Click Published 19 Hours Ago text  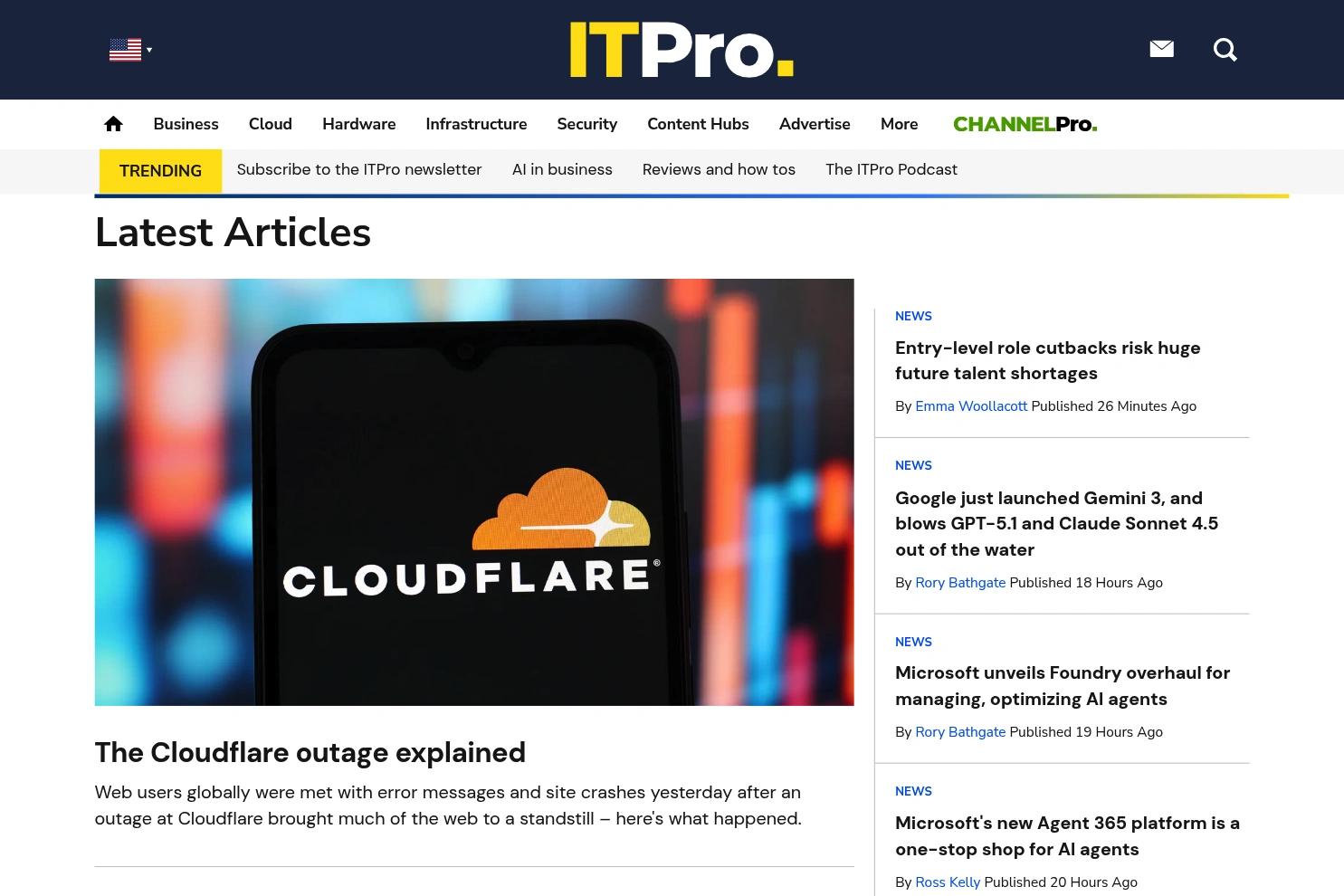1086,732
